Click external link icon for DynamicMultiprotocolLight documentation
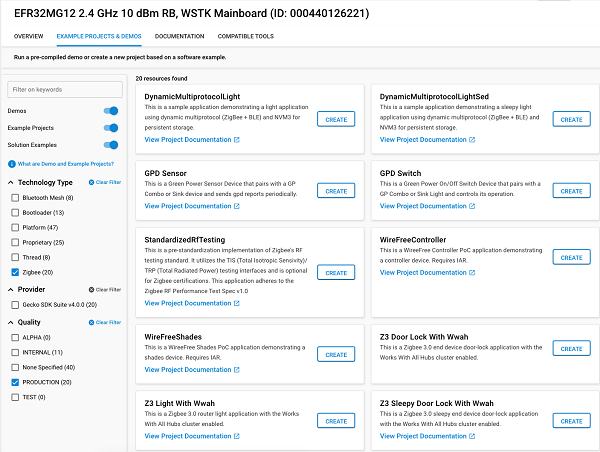This screenshot has height=452, width=600. (237, 140)
